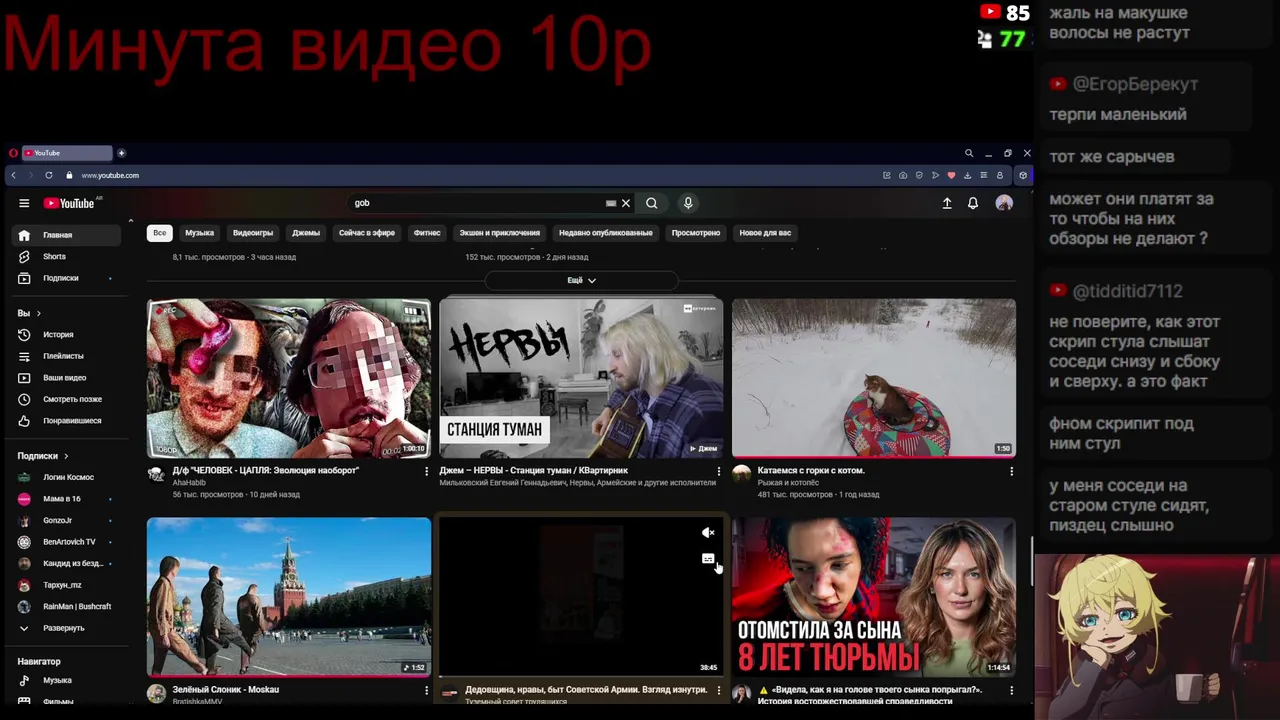
Task: Open GonzoJr channel subscription
Action: 68,520
